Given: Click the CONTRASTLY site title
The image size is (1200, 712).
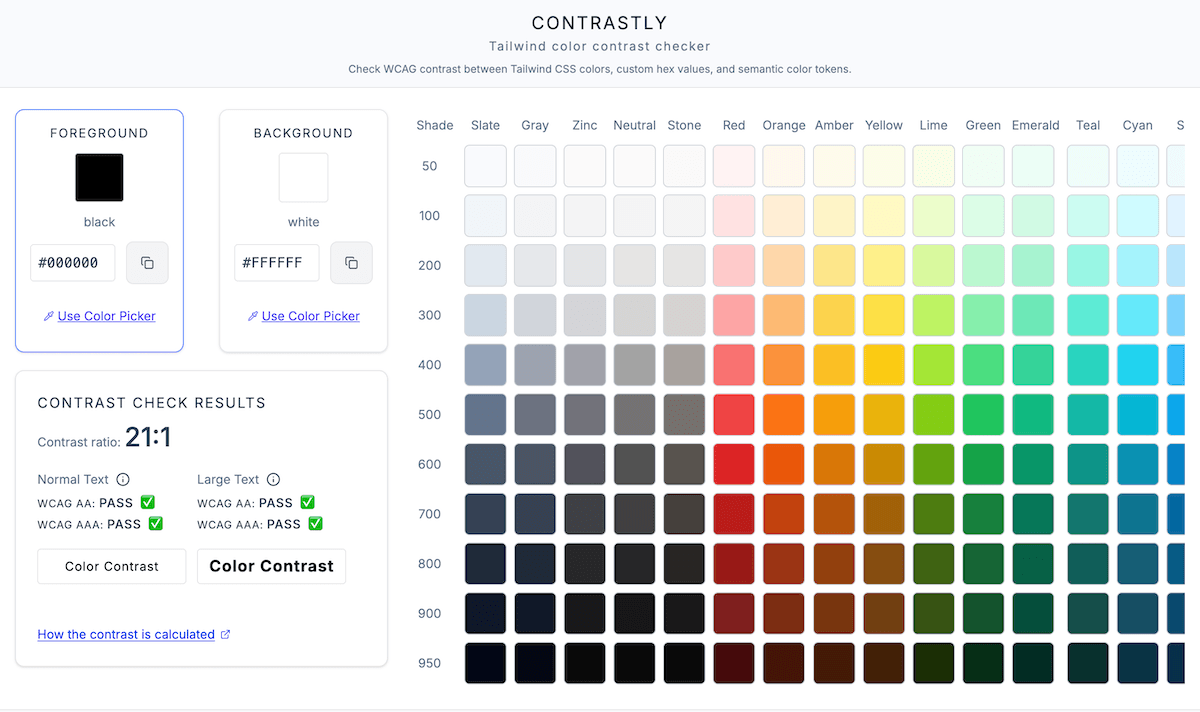Looking at the screenshot, I should pos(600,23).
